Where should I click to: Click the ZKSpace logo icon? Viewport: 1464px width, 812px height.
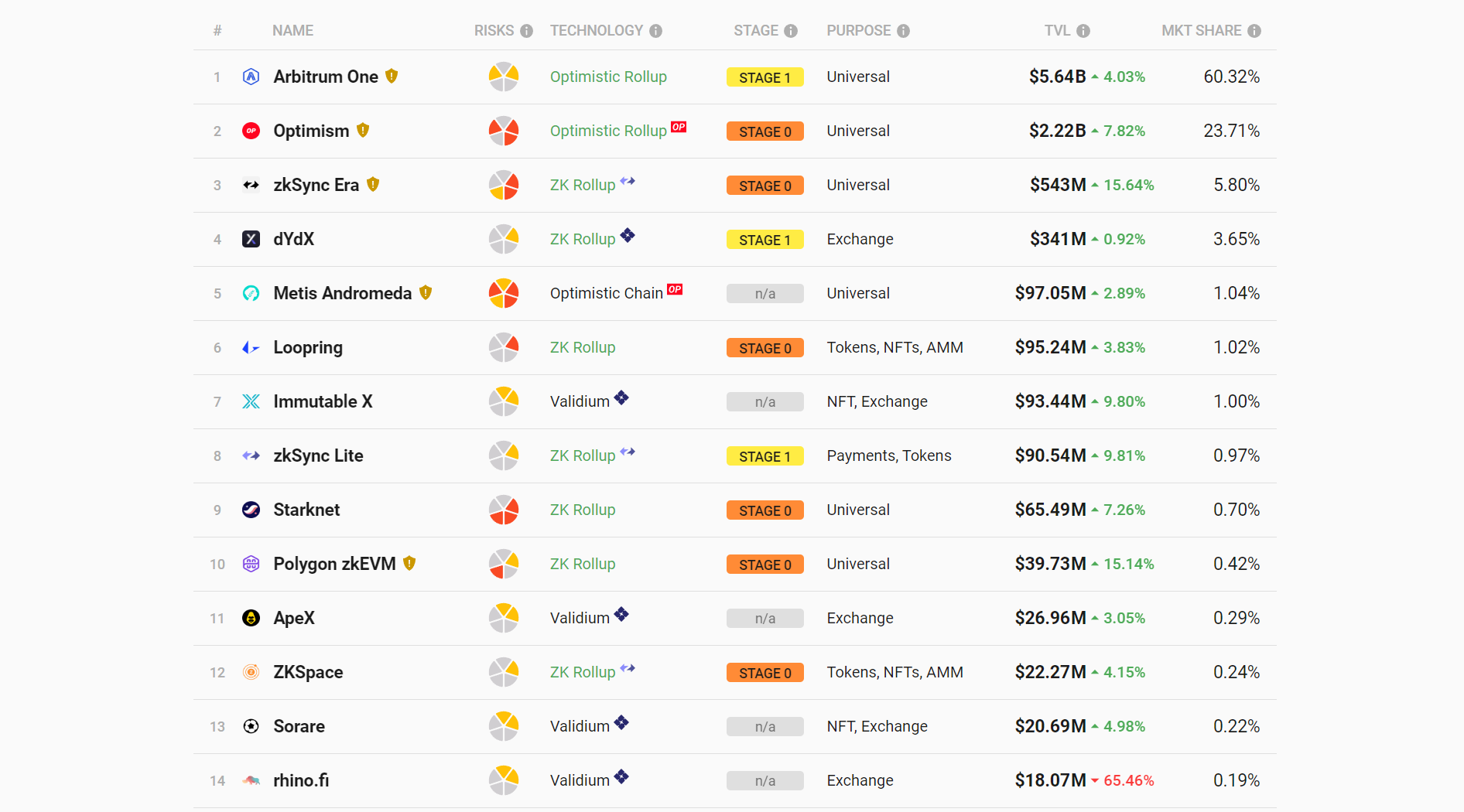(x=251, y=672)
